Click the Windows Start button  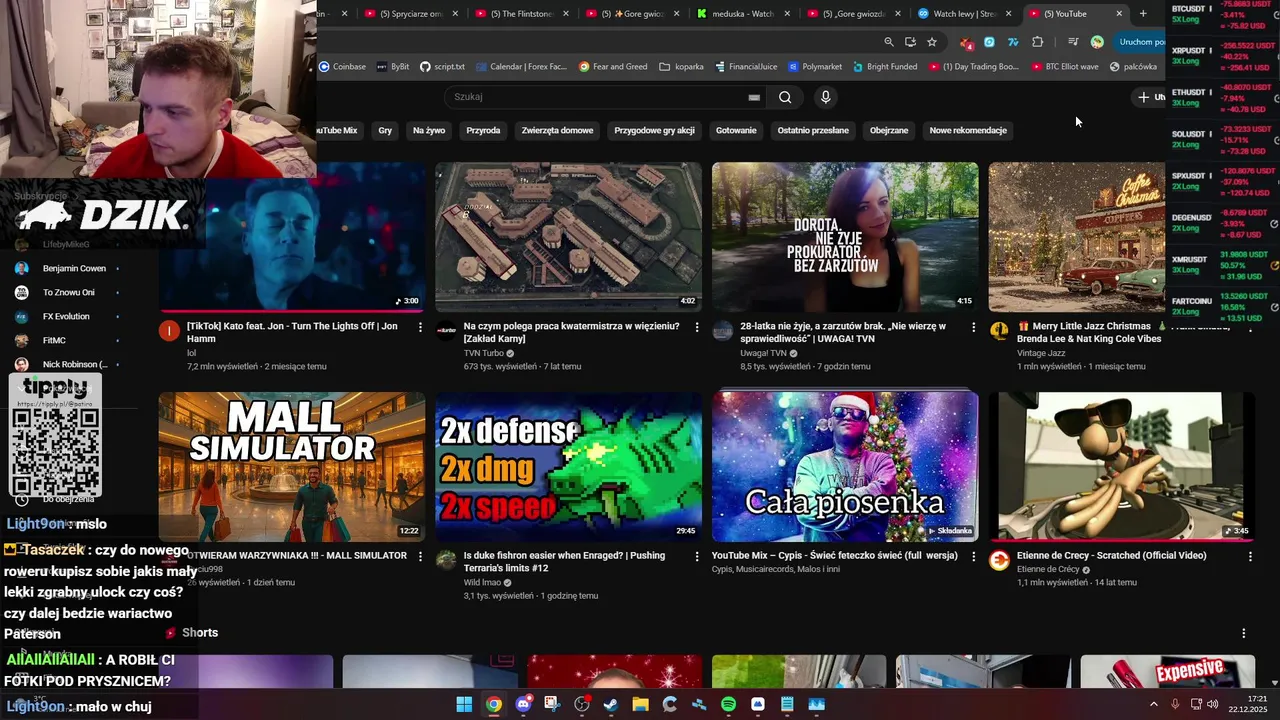coord(464,704)
